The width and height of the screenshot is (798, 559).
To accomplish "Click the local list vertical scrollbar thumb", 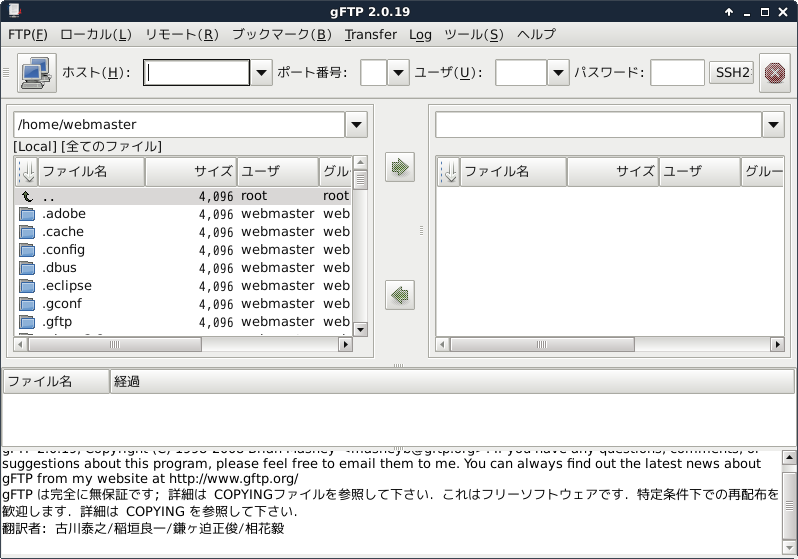I will [360, 180].
